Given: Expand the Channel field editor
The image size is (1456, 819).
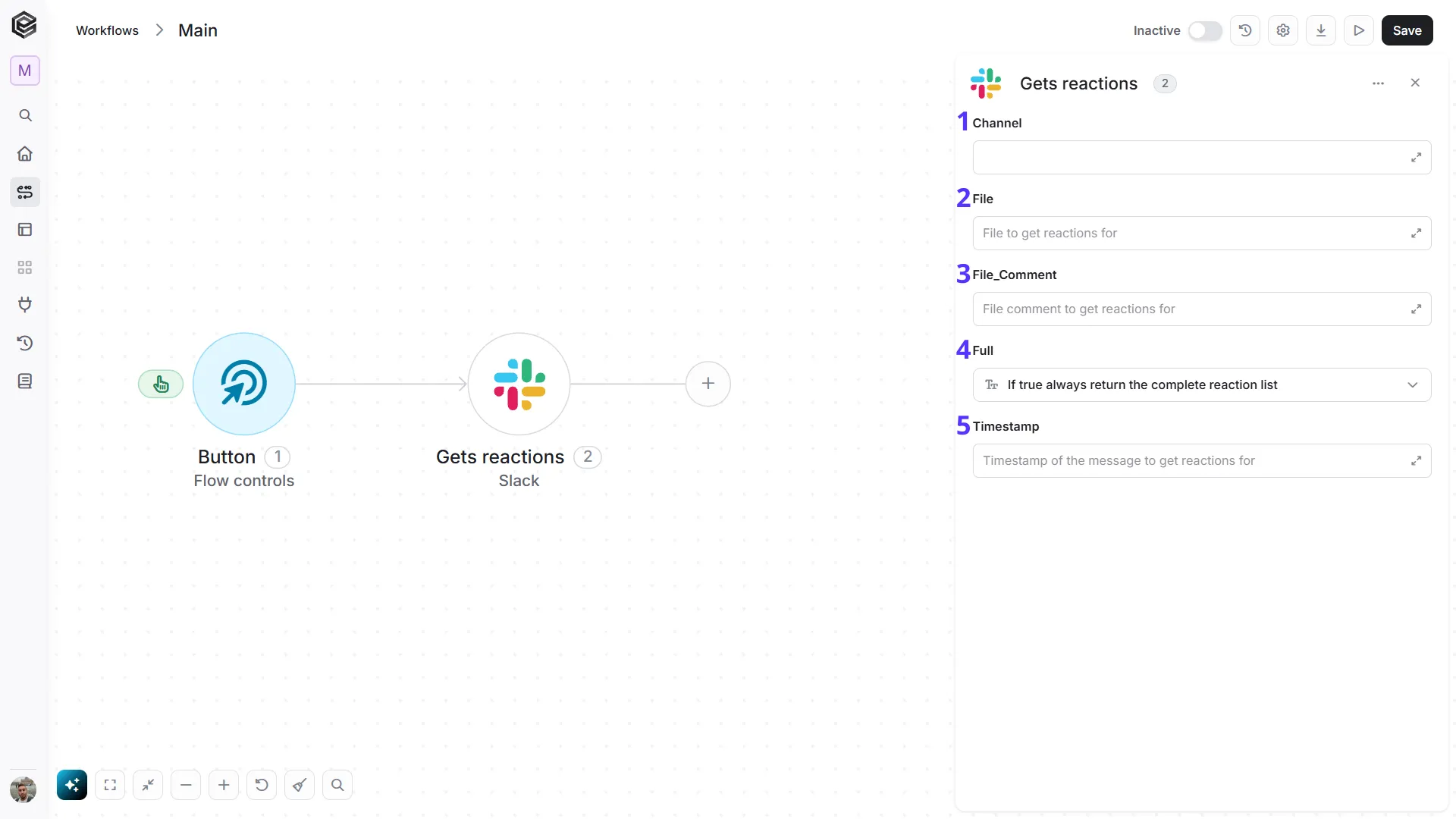Looking at the screenshot, I should 1416,157.
